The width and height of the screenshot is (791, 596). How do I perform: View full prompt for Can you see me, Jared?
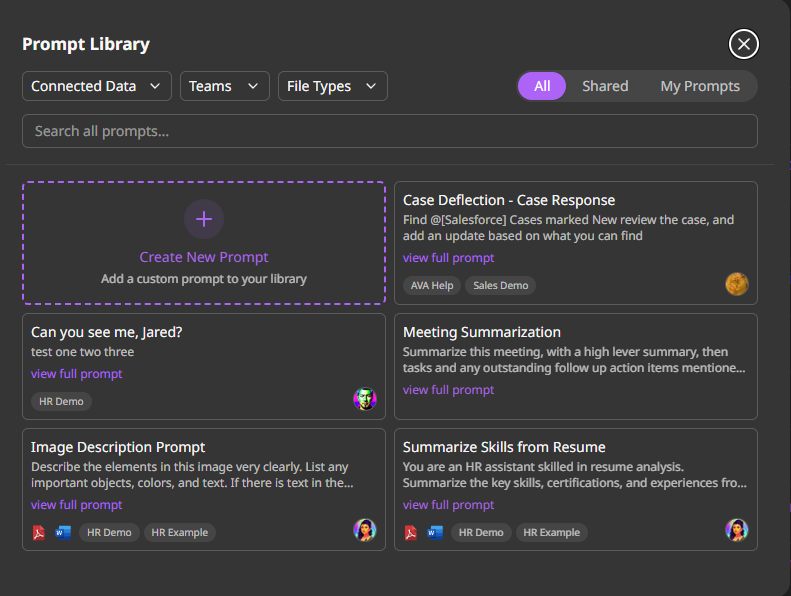pos(77,374)
